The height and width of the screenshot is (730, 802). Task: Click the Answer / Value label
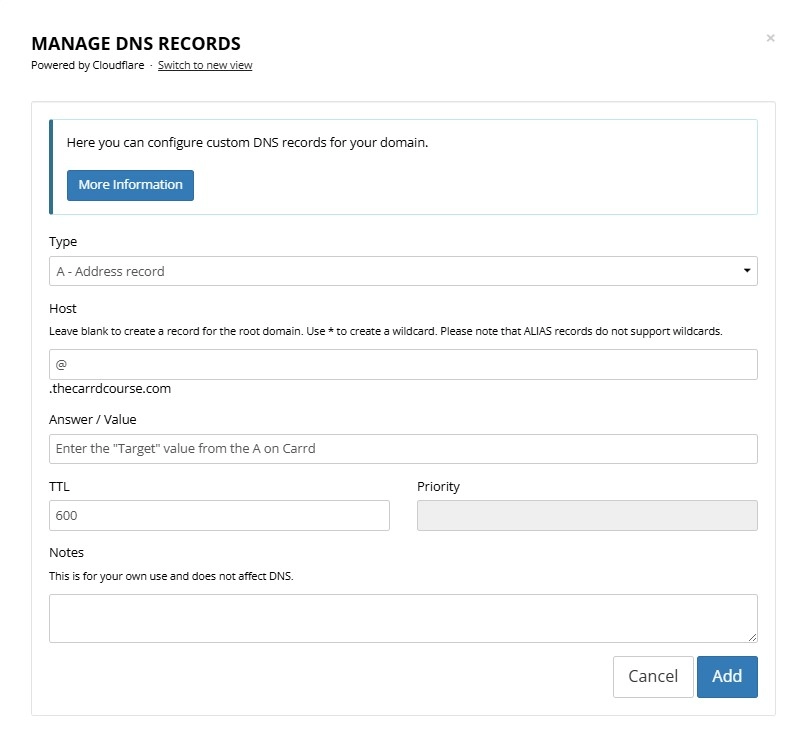tap(93, 419)
